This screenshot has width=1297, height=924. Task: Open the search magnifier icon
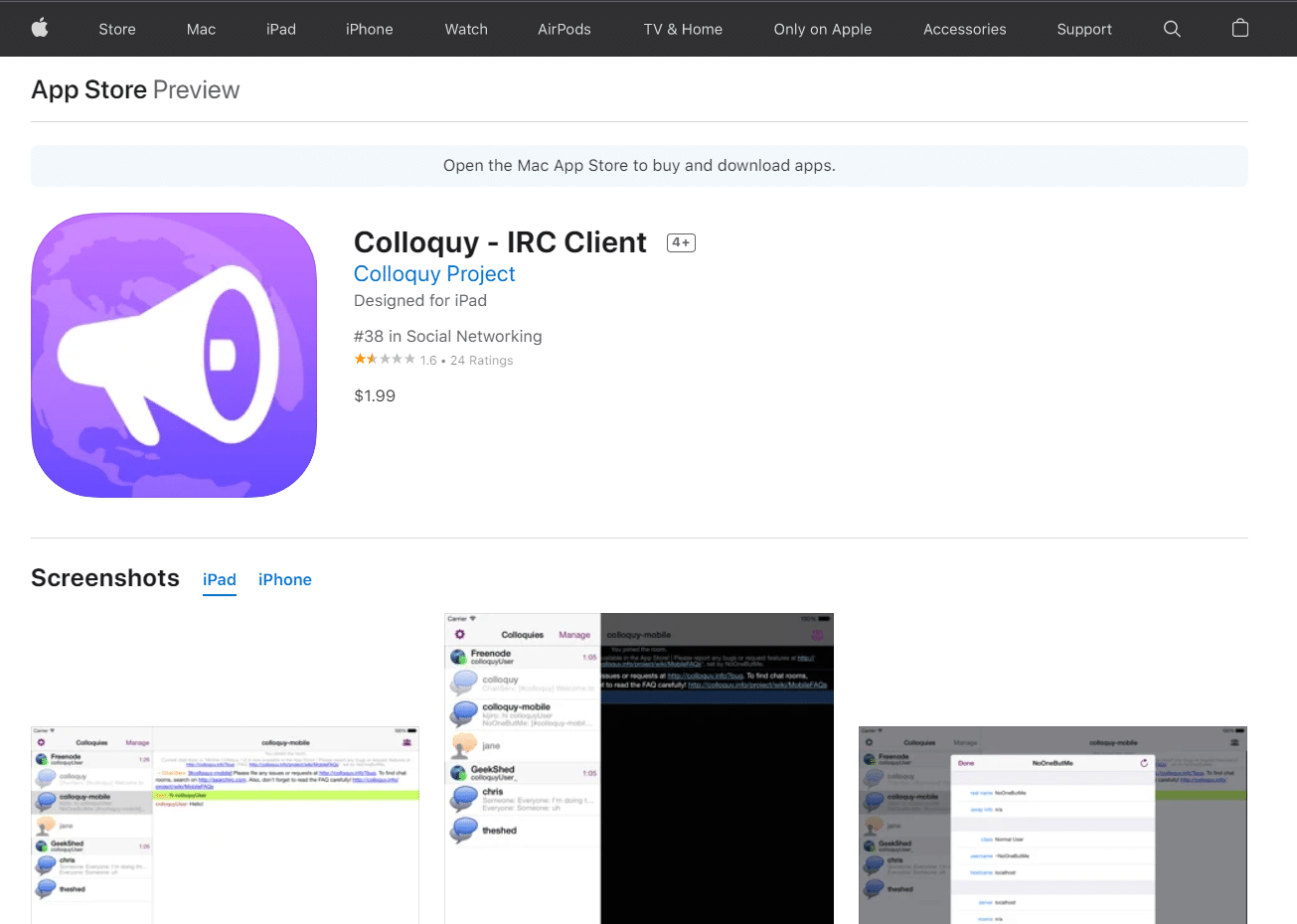click(1172, 29)
